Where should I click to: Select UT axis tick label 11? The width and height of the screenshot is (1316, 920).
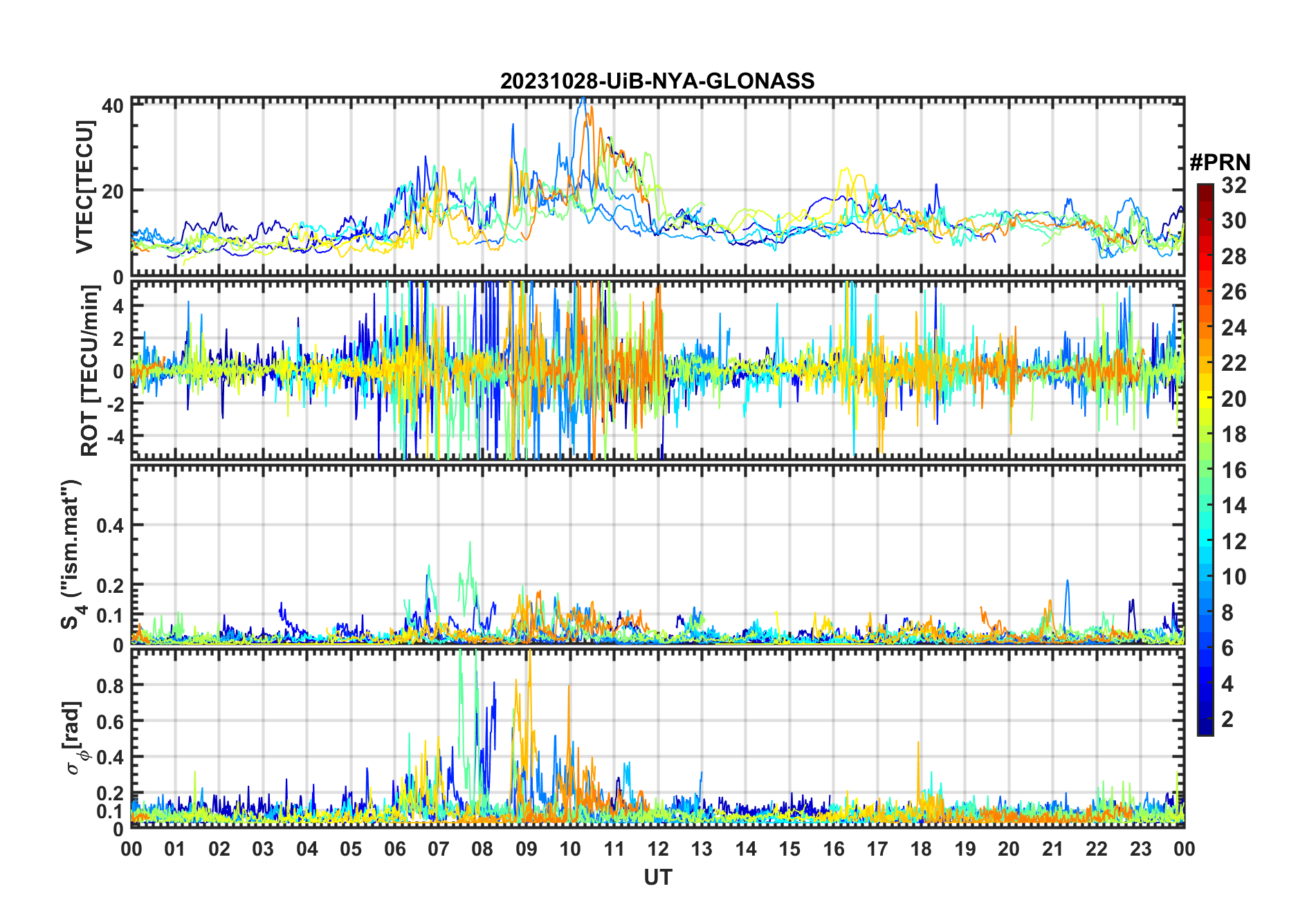[x=614, y=849]
